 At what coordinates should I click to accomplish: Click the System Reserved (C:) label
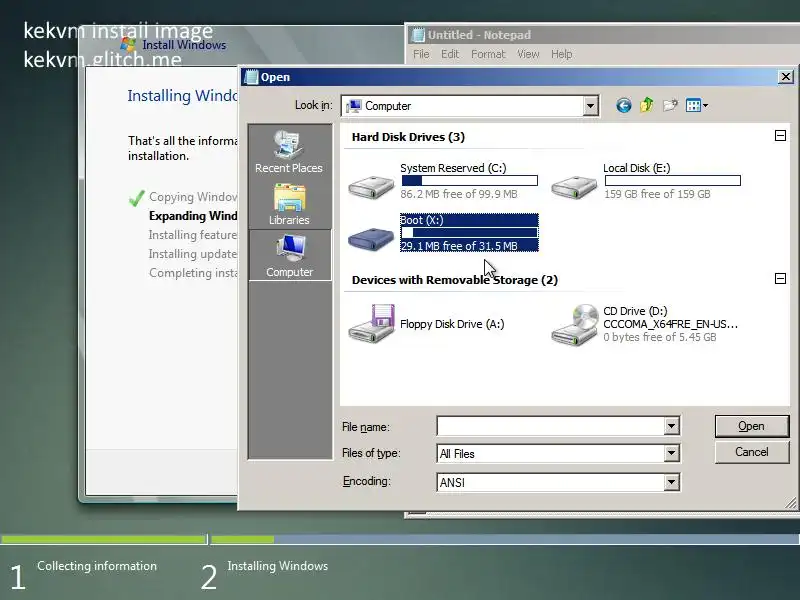click(x=453, y=168)
